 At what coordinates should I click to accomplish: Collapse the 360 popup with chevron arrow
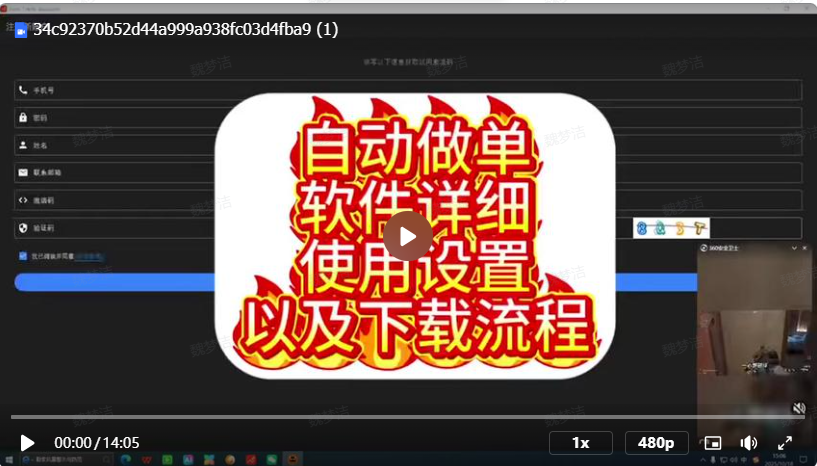(794, 247)
